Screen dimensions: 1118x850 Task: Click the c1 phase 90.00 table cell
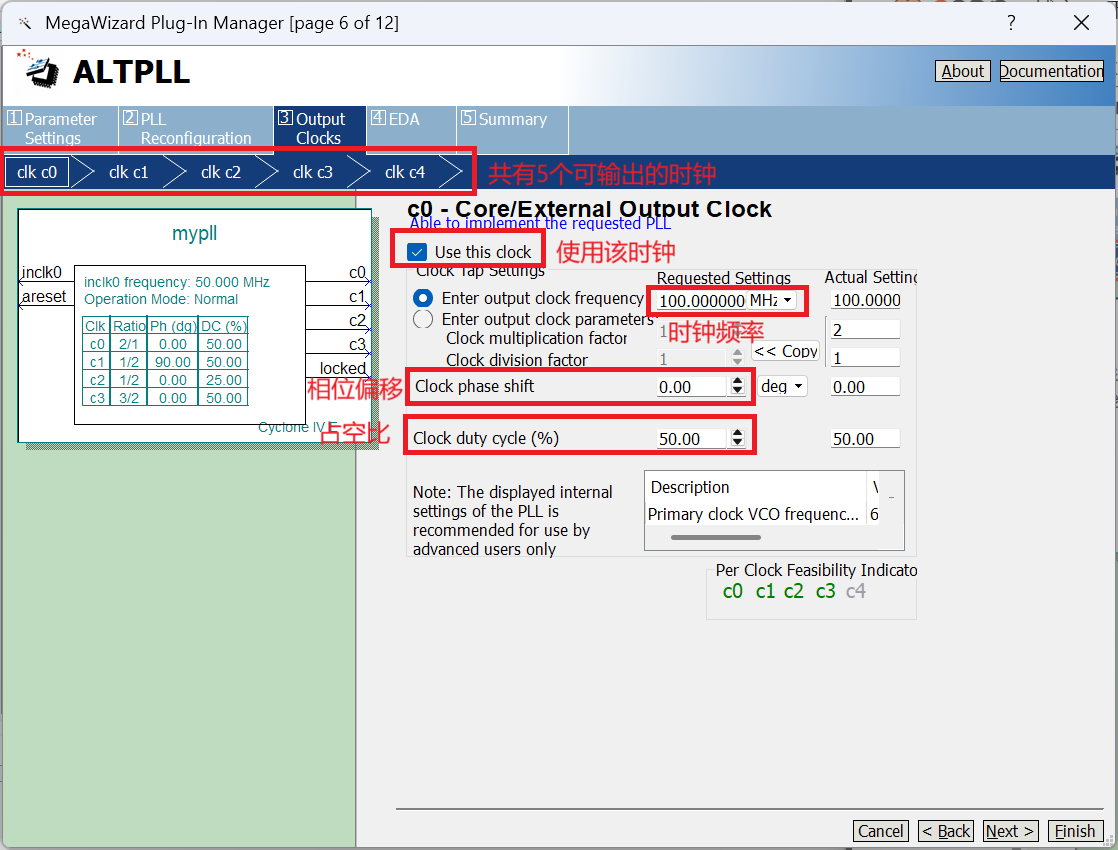(173, 362)
